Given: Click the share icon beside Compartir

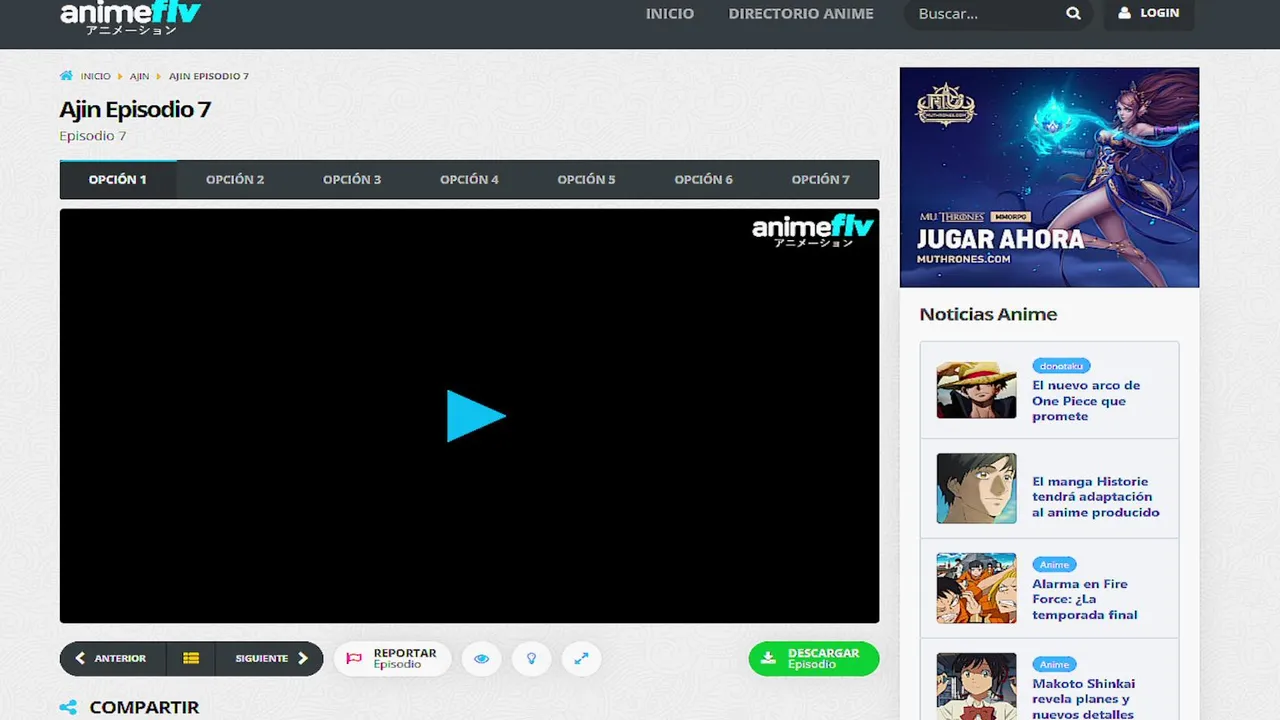Looking at the screenshot, I should coord(68,708).
